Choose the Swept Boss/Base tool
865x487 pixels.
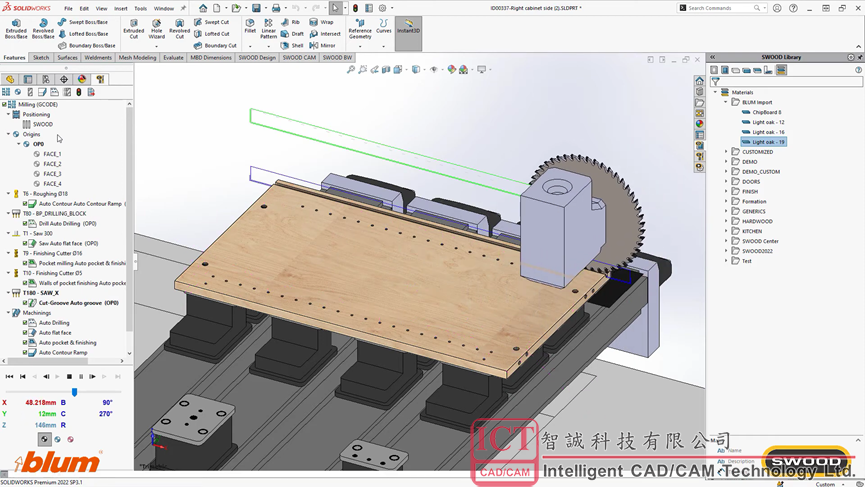[x=82, y=22]
